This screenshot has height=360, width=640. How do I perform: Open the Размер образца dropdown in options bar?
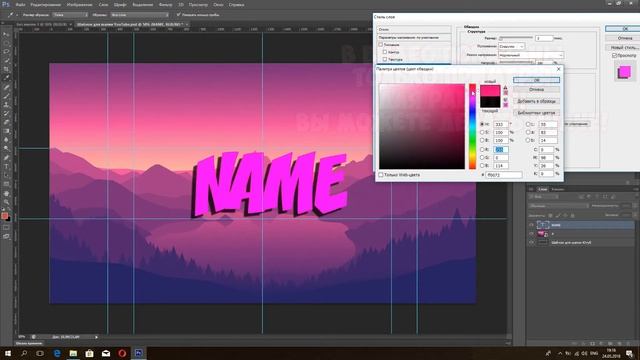click(70, 15)
